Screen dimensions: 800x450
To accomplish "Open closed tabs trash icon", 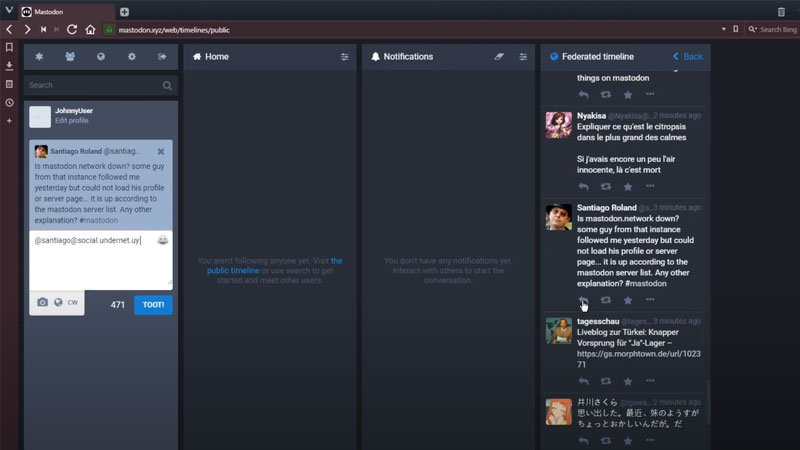I will (x=781, y=12).
